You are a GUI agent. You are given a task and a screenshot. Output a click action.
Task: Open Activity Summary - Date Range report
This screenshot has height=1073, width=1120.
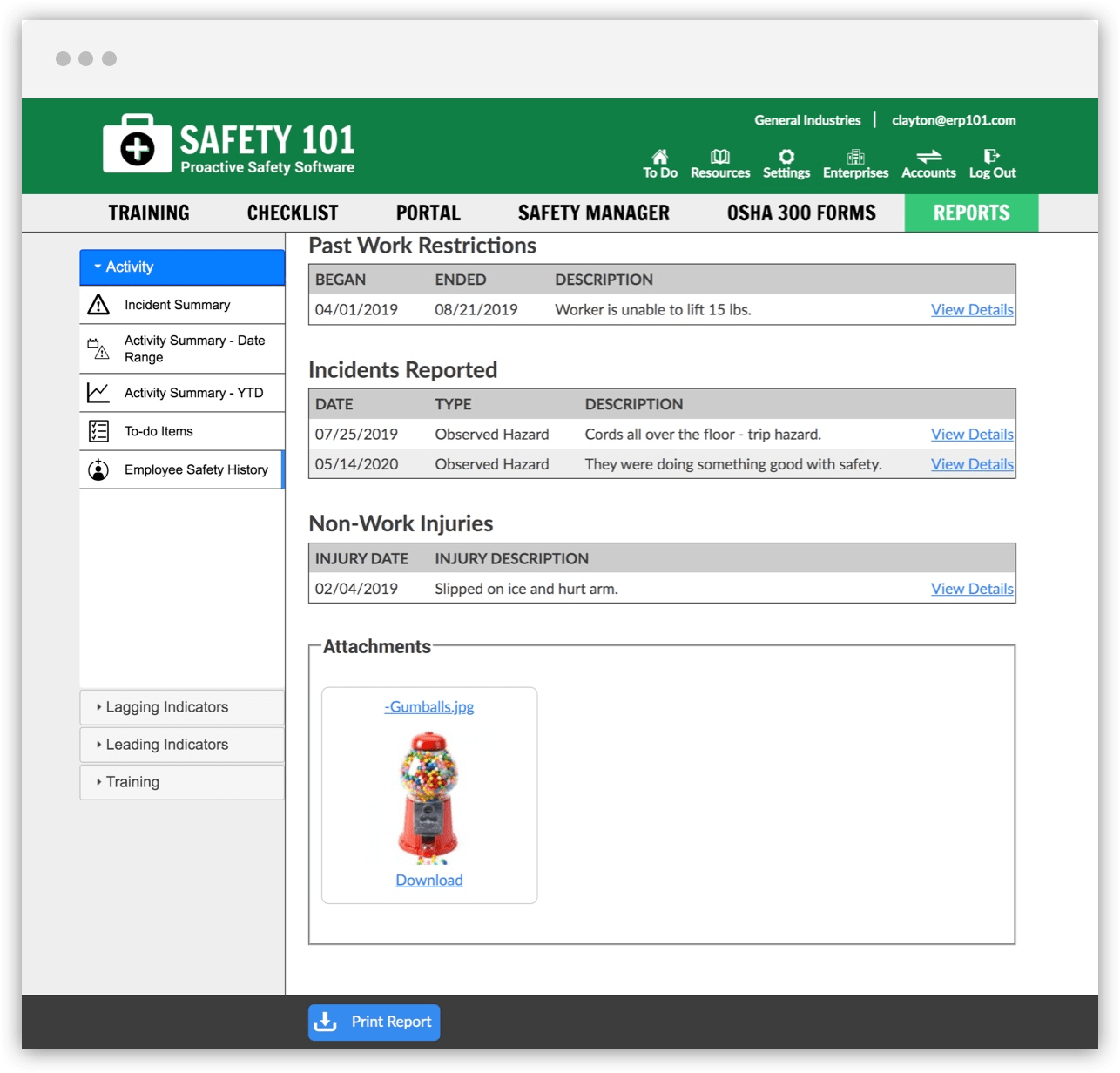coord(182,348)
